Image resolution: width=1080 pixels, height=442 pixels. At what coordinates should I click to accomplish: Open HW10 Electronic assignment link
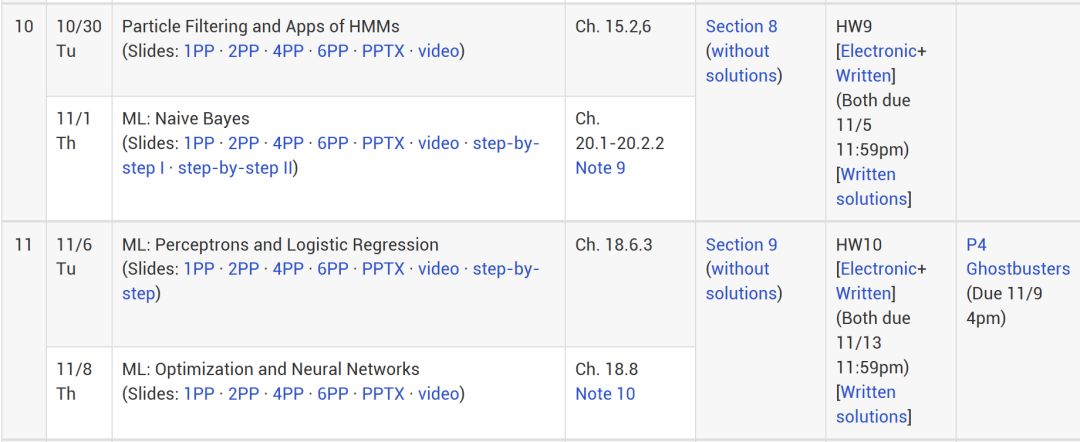879,269
